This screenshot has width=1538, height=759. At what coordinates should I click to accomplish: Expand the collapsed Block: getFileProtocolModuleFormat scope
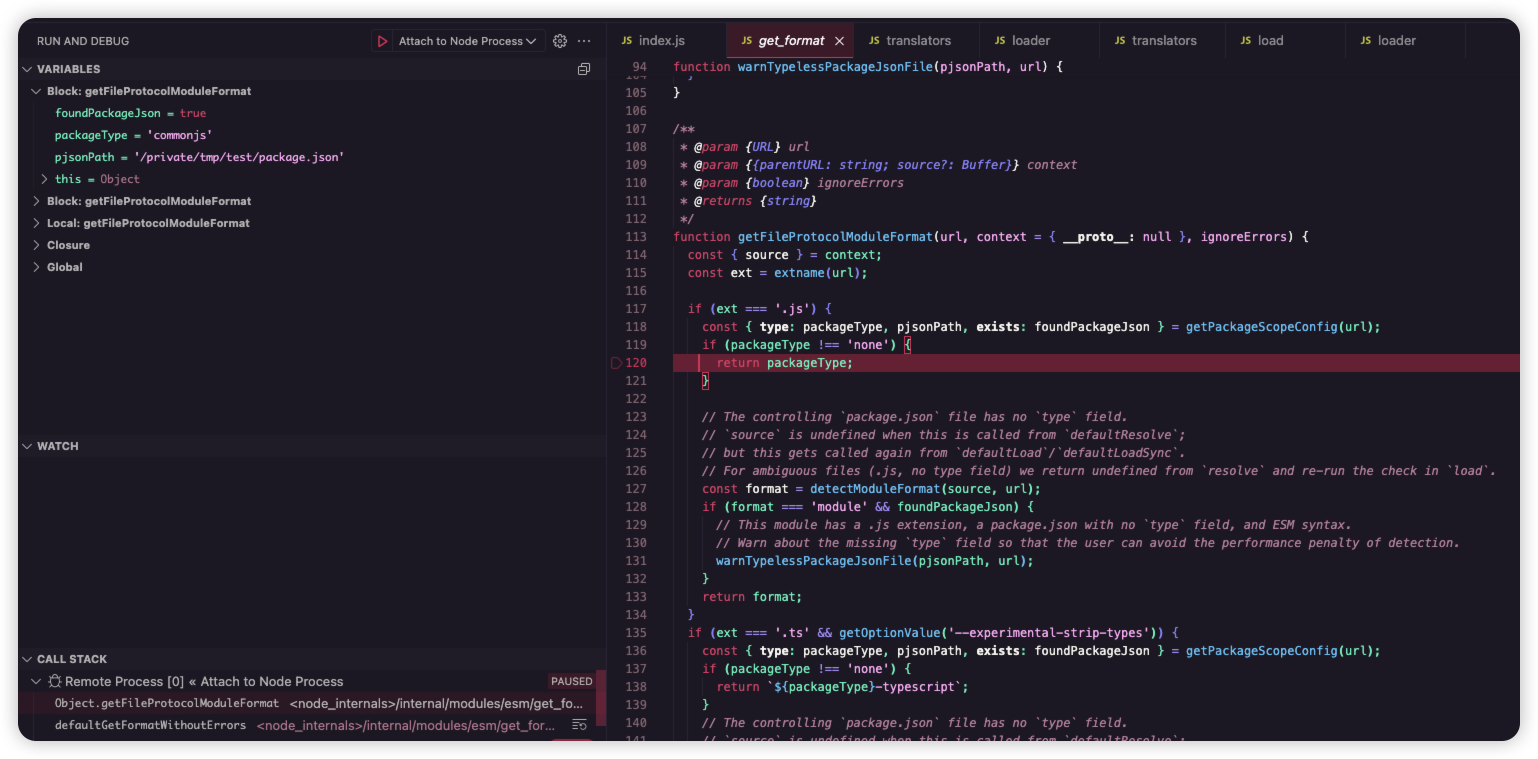(x=37, y=201)
